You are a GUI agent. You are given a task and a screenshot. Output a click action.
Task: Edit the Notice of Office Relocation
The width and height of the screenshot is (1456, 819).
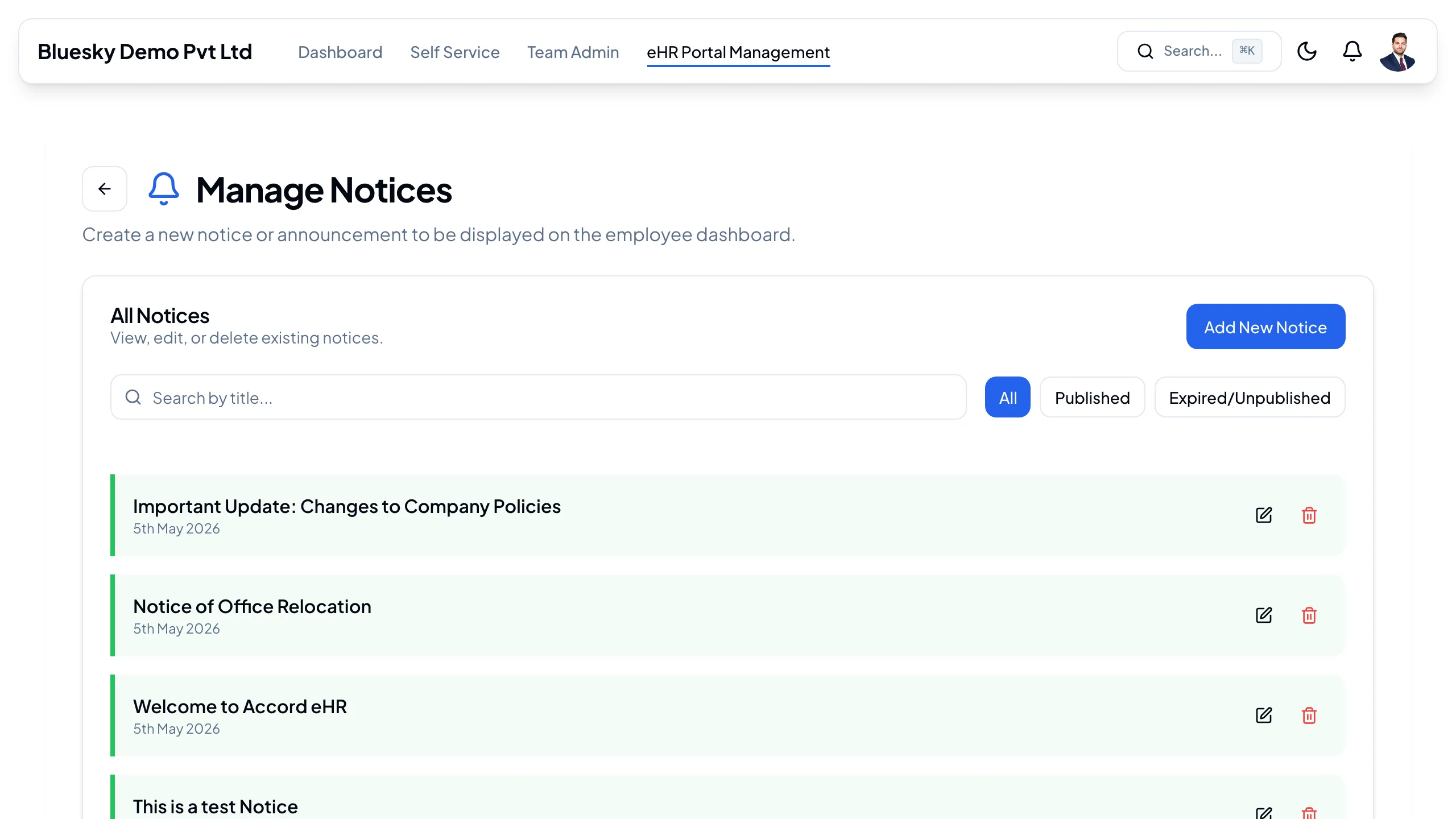pyautogui.click(x=1264, y=615)
